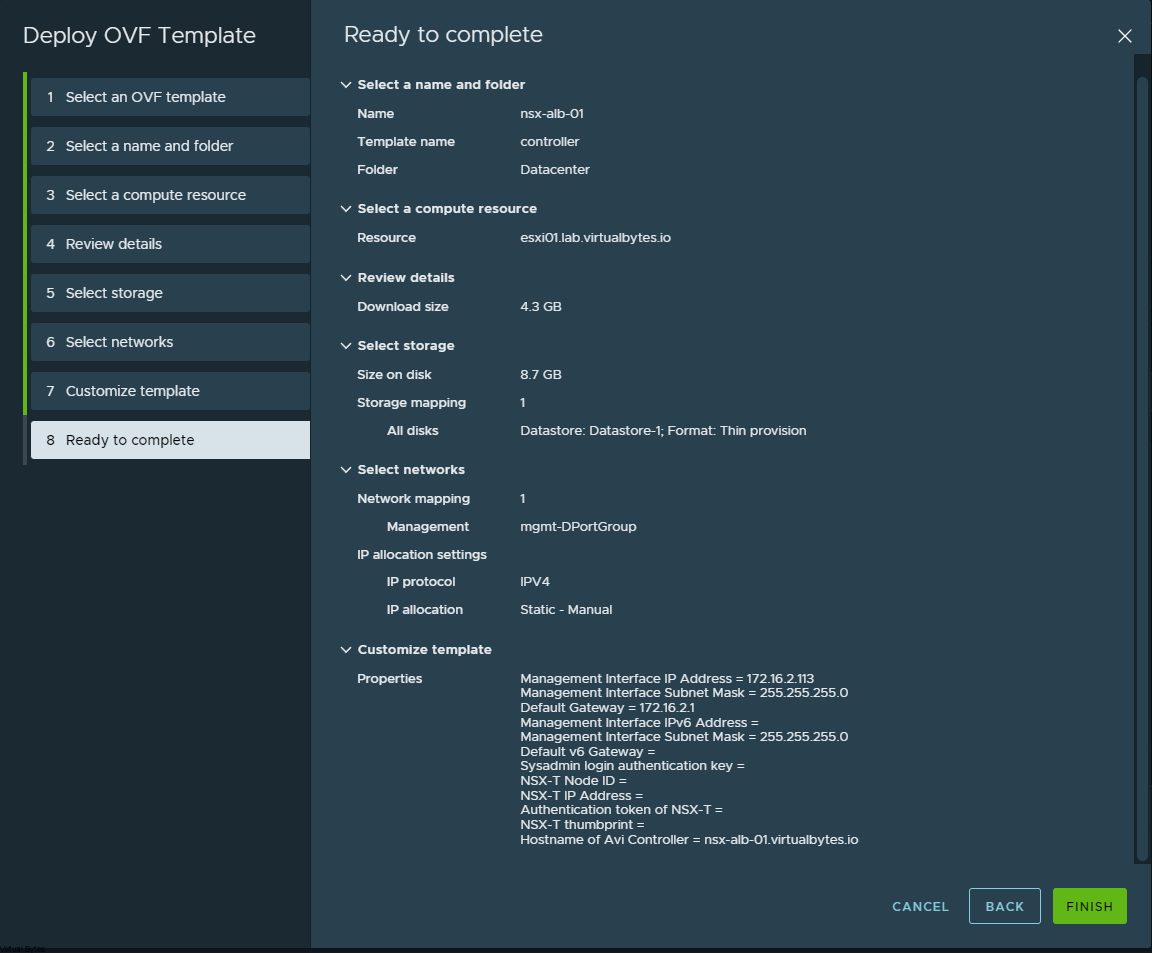Viewport: 1152px width, 953px height.
Task: Collapse the 'Customize template' section
Action: pos(347,650)
